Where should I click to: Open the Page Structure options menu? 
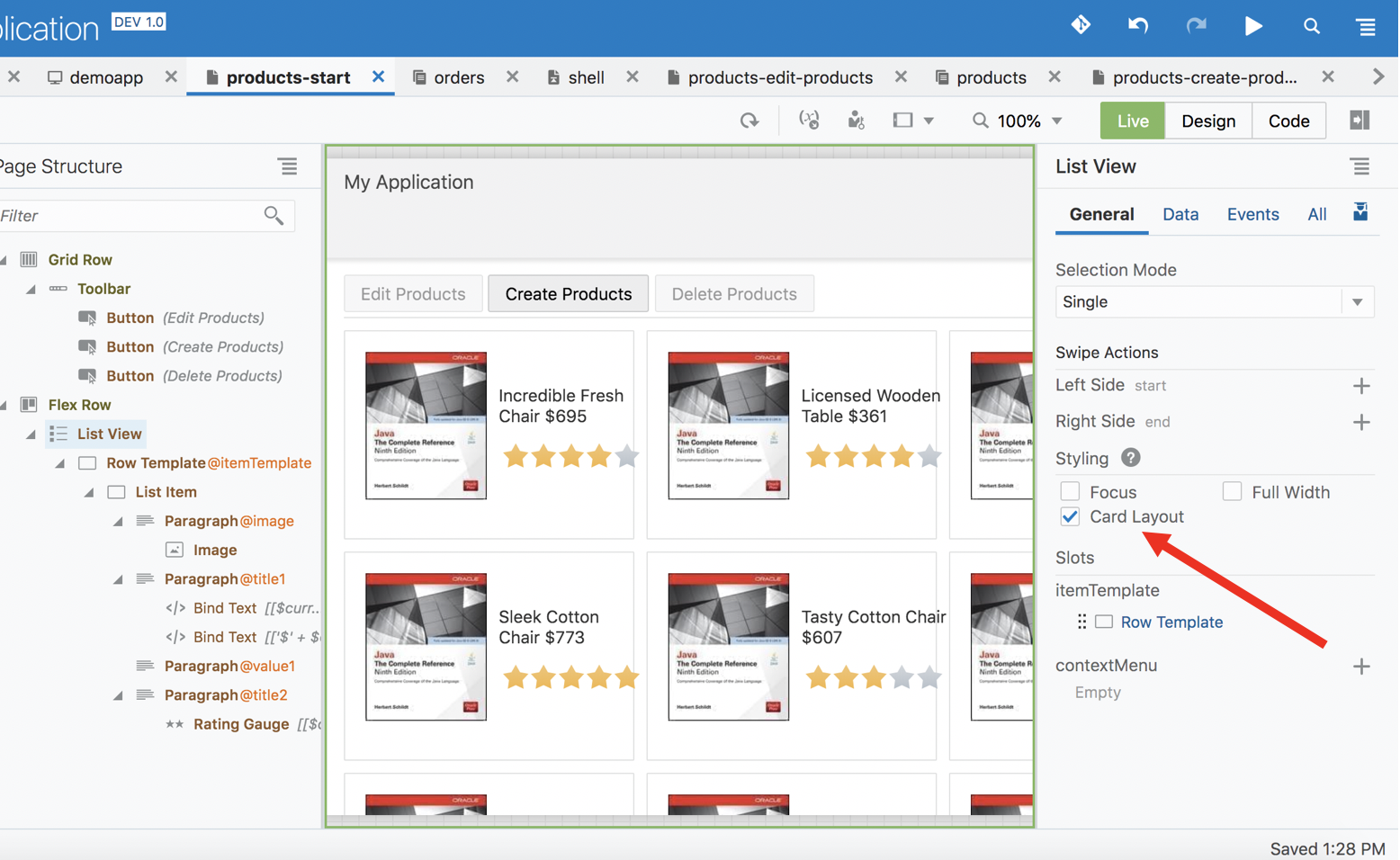[288, 166]
